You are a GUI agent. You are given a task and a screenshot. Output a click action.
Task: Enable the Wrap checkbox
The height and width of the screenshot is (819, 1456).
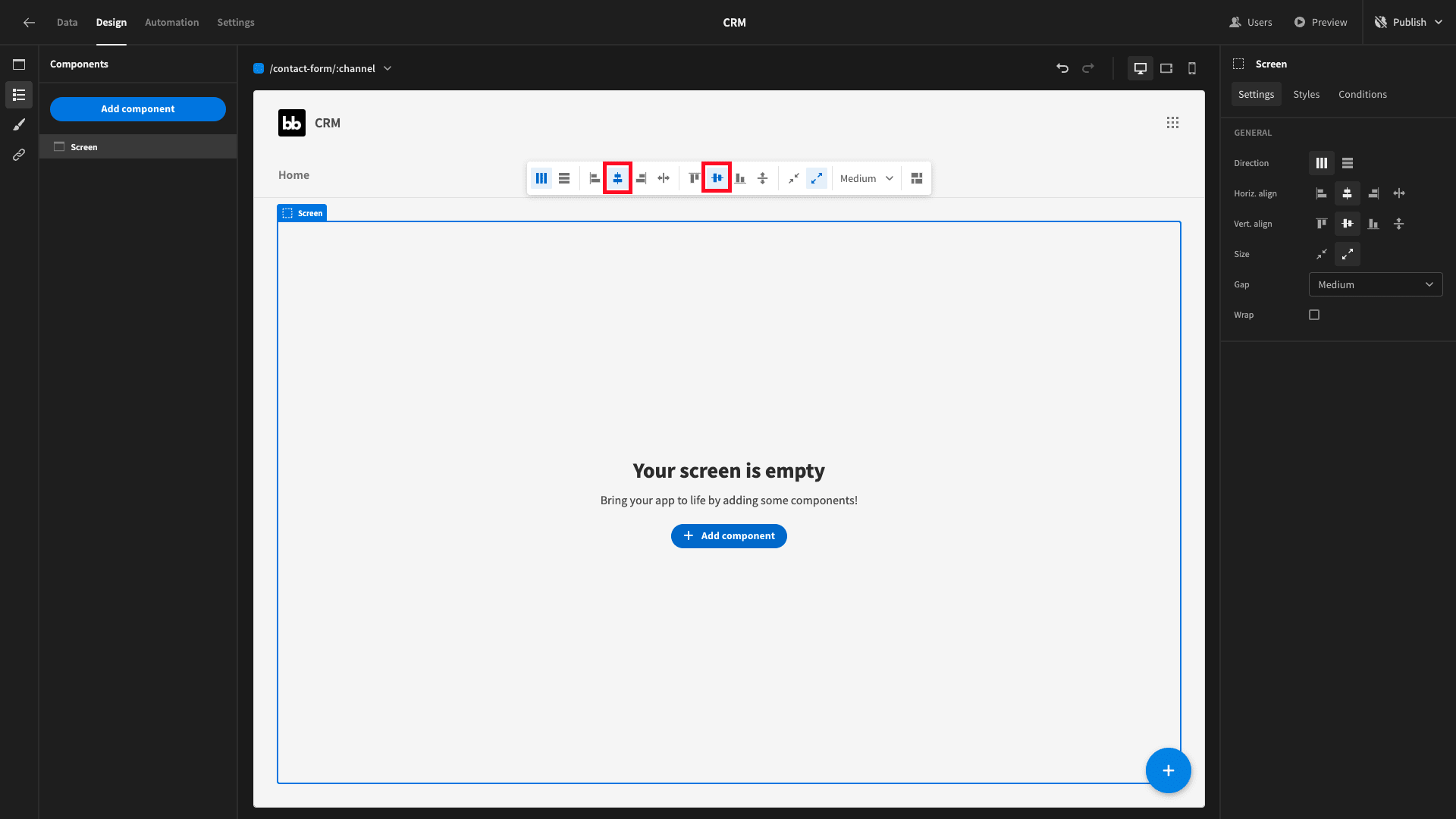click(x=1314, y=315)
